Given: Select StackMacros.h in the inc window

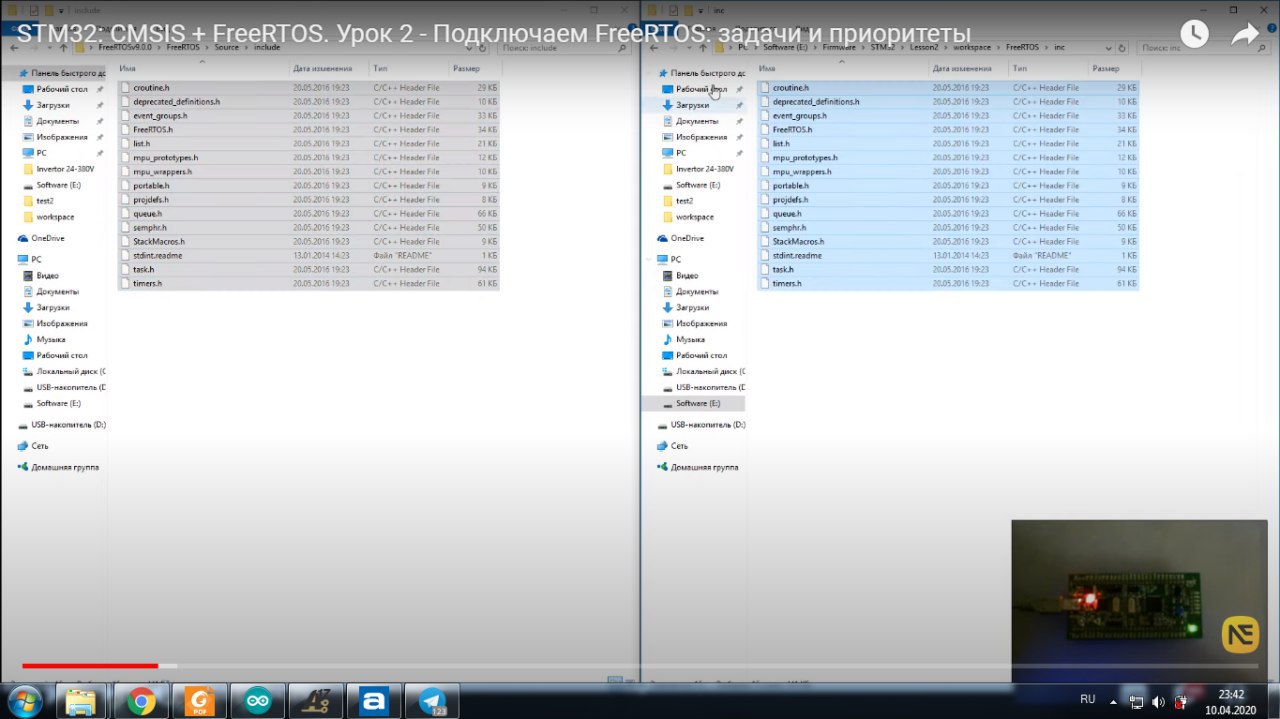Looking at the screenshot, I should (x=948, y=242).
